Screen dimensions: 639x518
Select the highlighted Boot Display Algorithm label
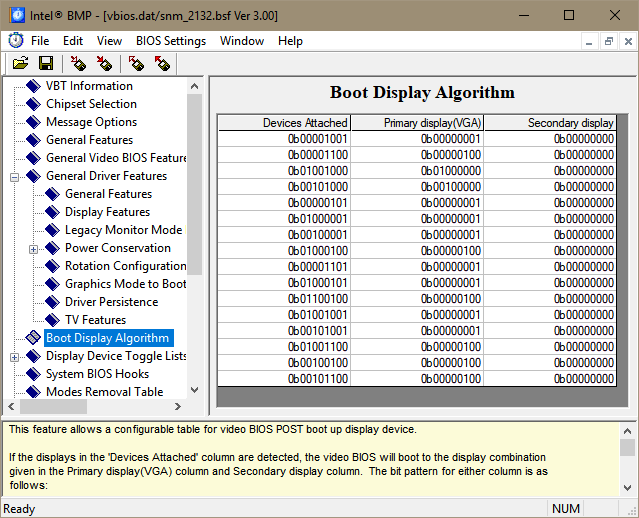tap(108, 338)
